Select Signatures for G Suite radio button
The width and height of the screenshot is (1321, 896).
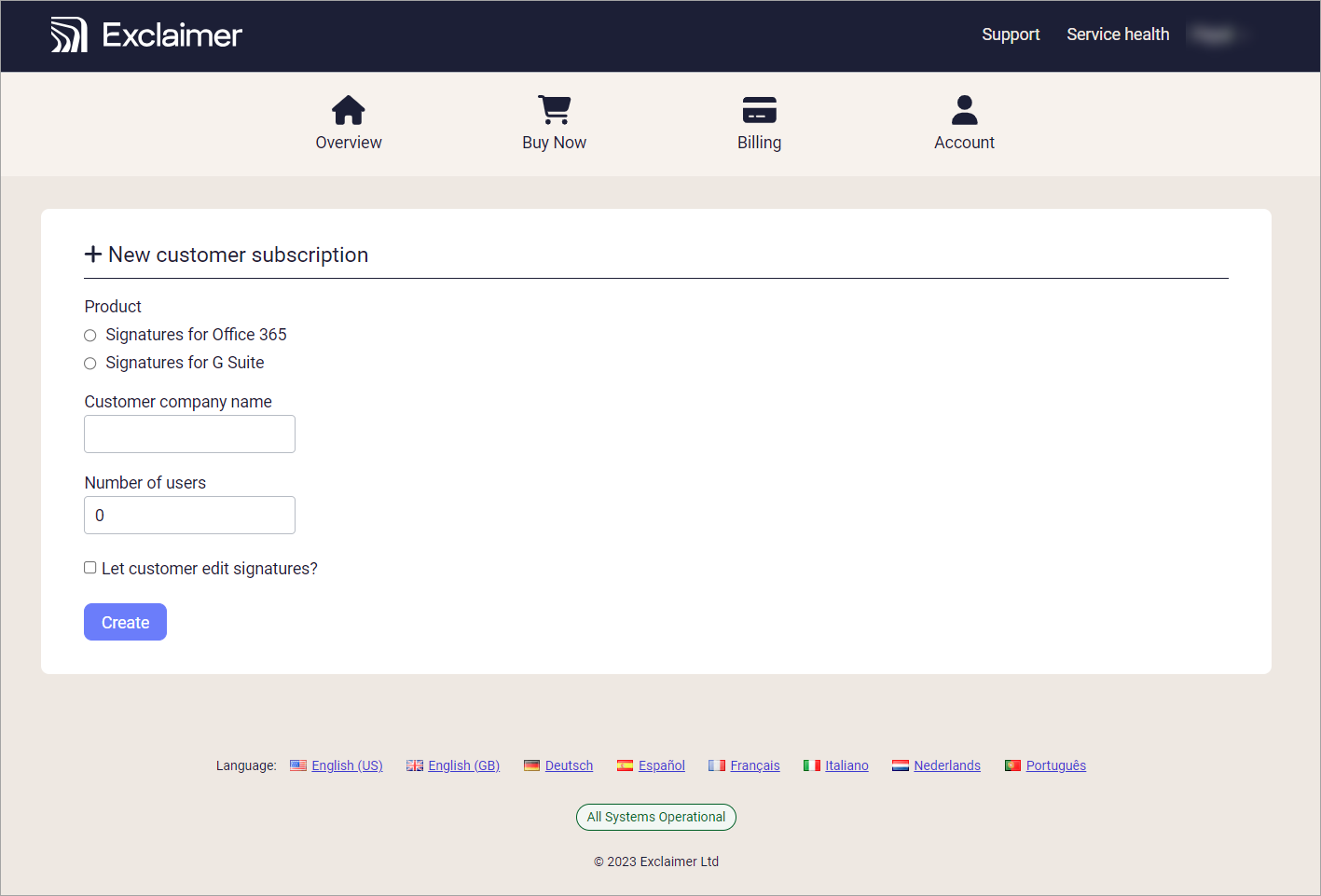(x=90, y=364)
